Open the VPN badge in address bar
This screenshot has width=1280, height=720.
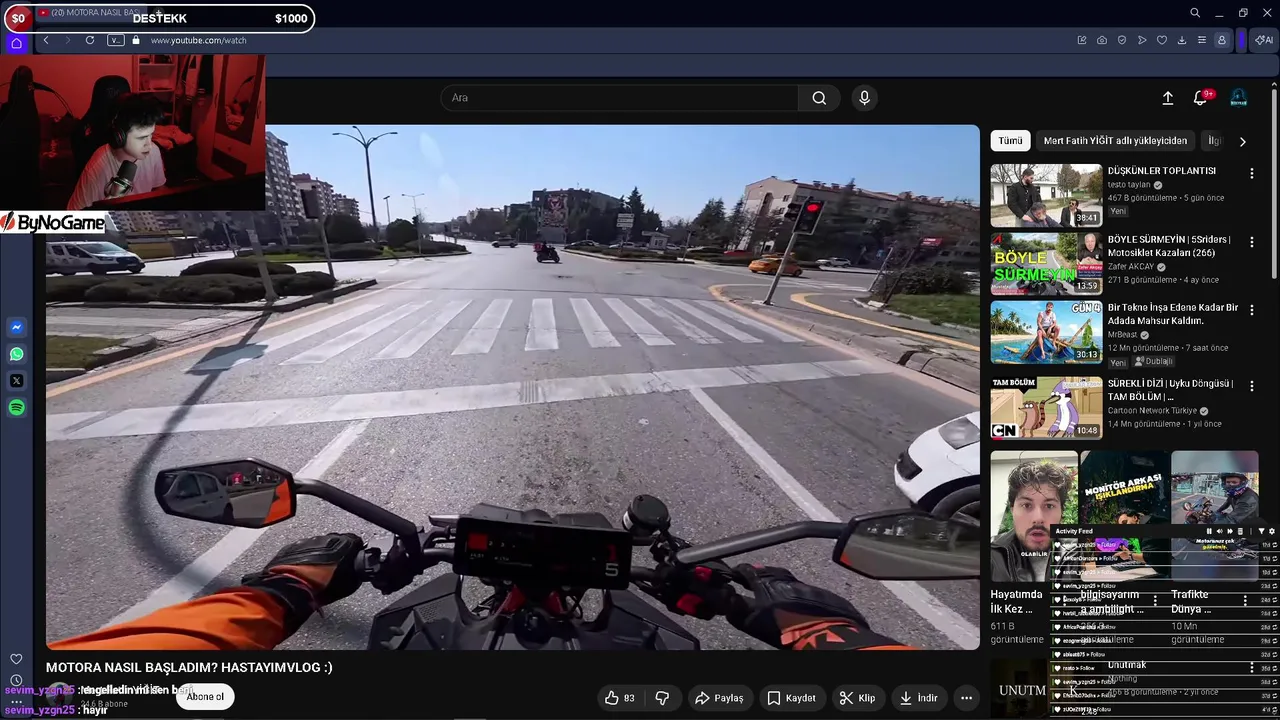click(115, 40)
